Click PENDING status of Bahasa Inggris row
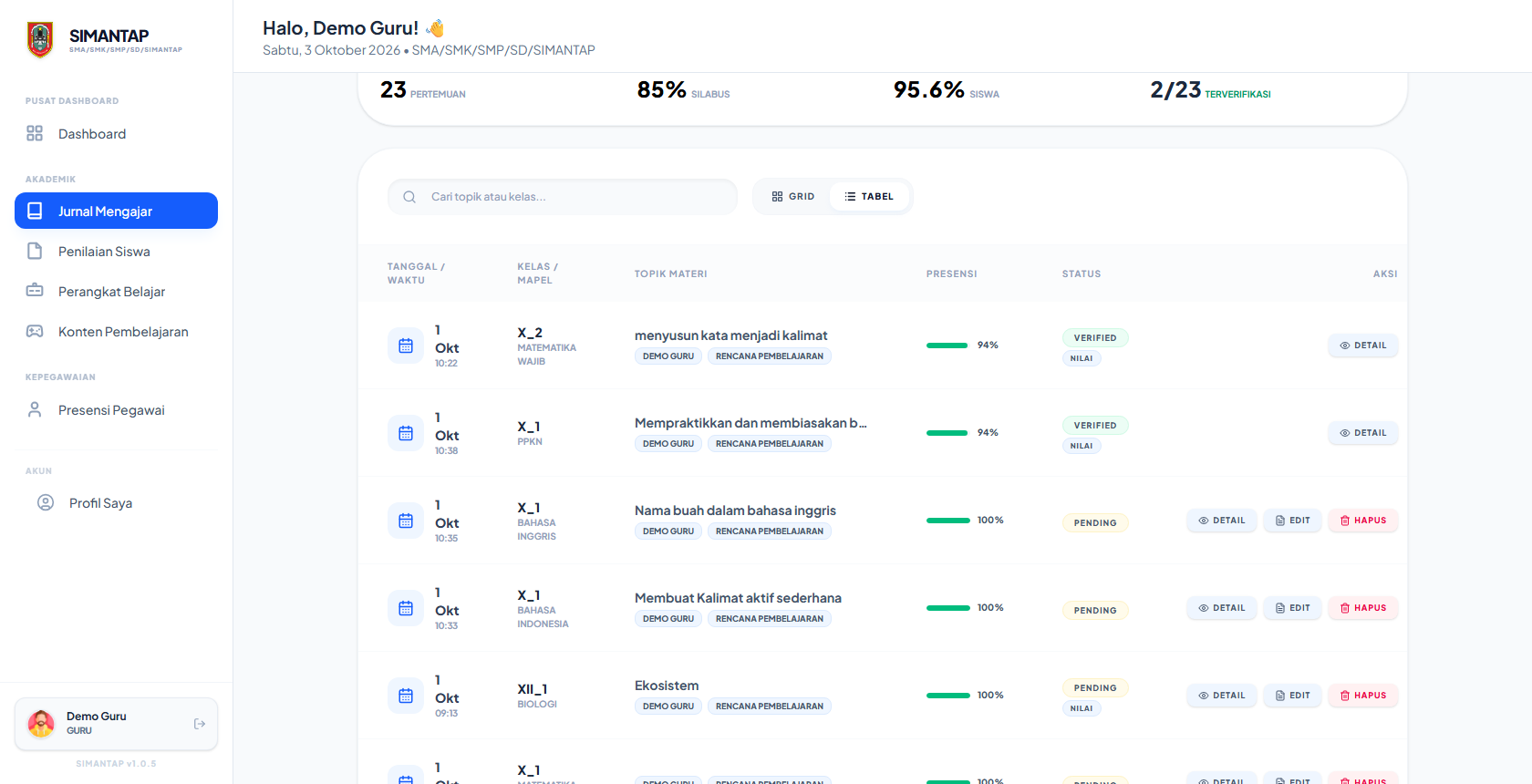The height and width of the screenshot is (784, 1532). click(1095, 523)
